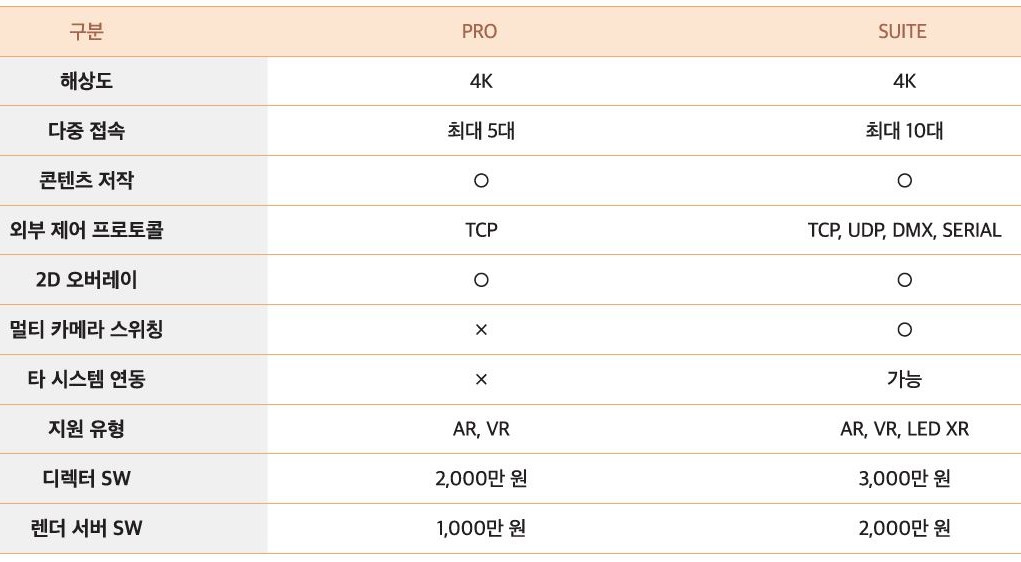Select the PRO column header

pos(479,32)
